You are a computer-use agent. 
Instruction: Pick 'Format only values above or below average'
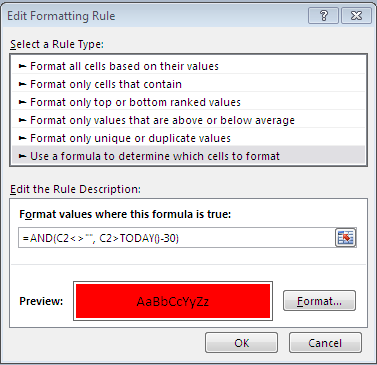click(x=189, y=120)
